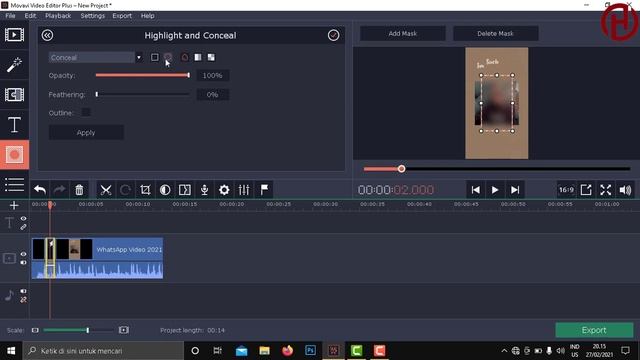The height and width of the screenshot is (360, 640).
Task: Open the Transitions tab in sidebar
Action: (14, 95)
